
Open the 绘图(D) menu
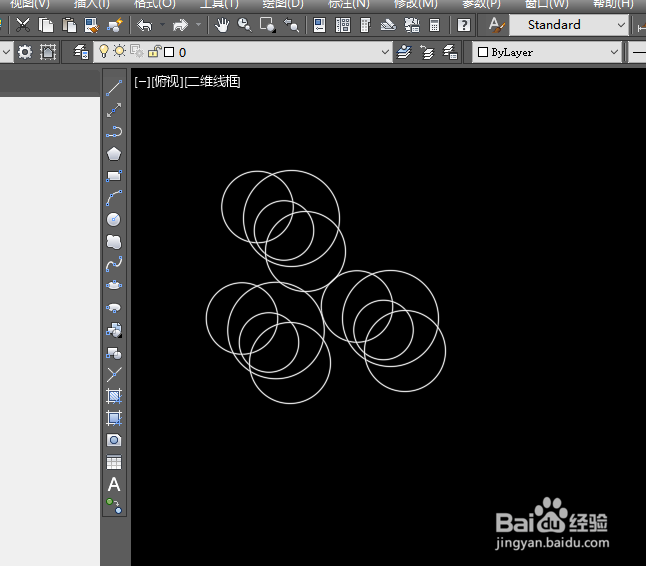click(283, 4)
